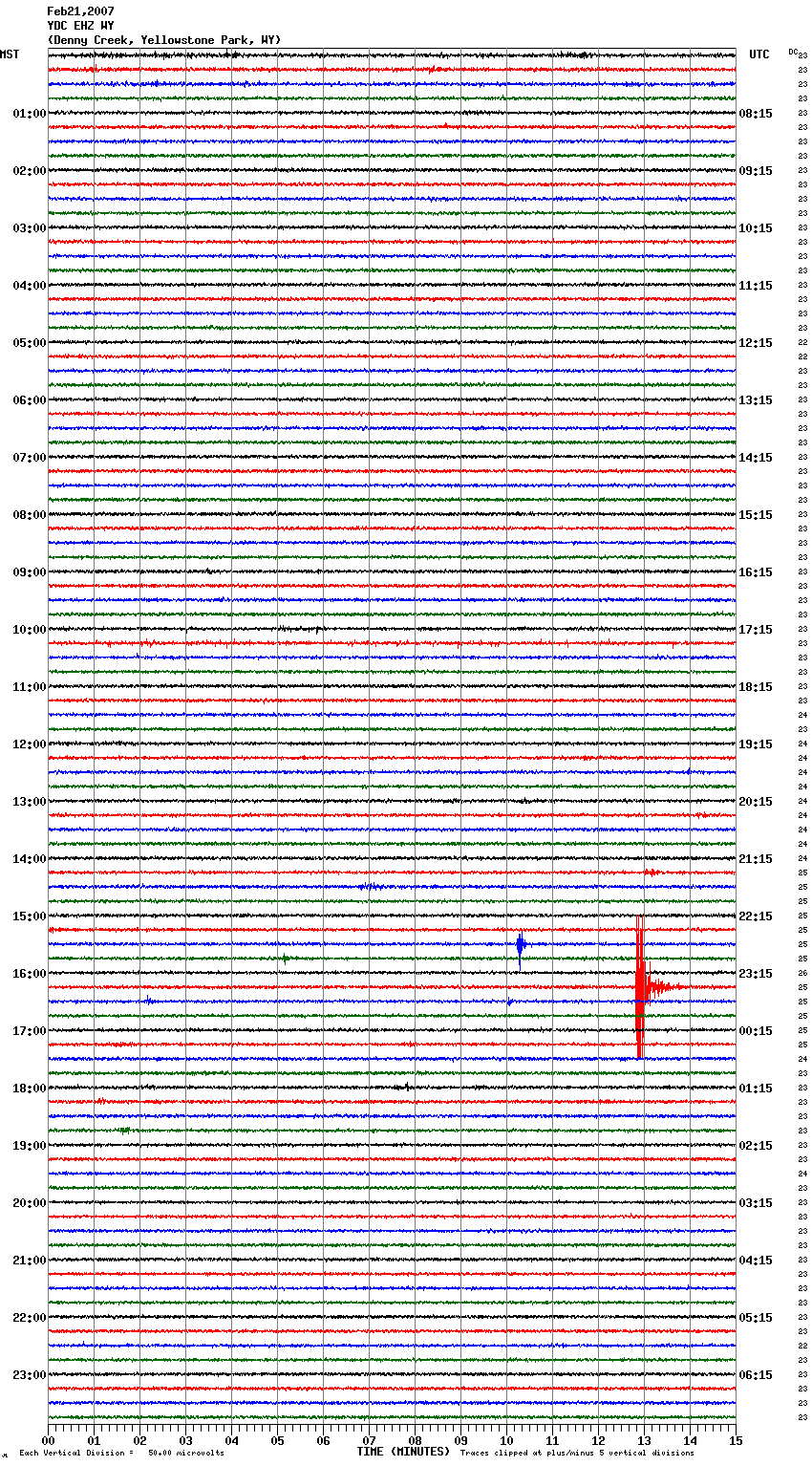Click the 03:15 UTC time label
Image resolution: width=812 pixels, height=1466 pixels.
pos(756,1203)
